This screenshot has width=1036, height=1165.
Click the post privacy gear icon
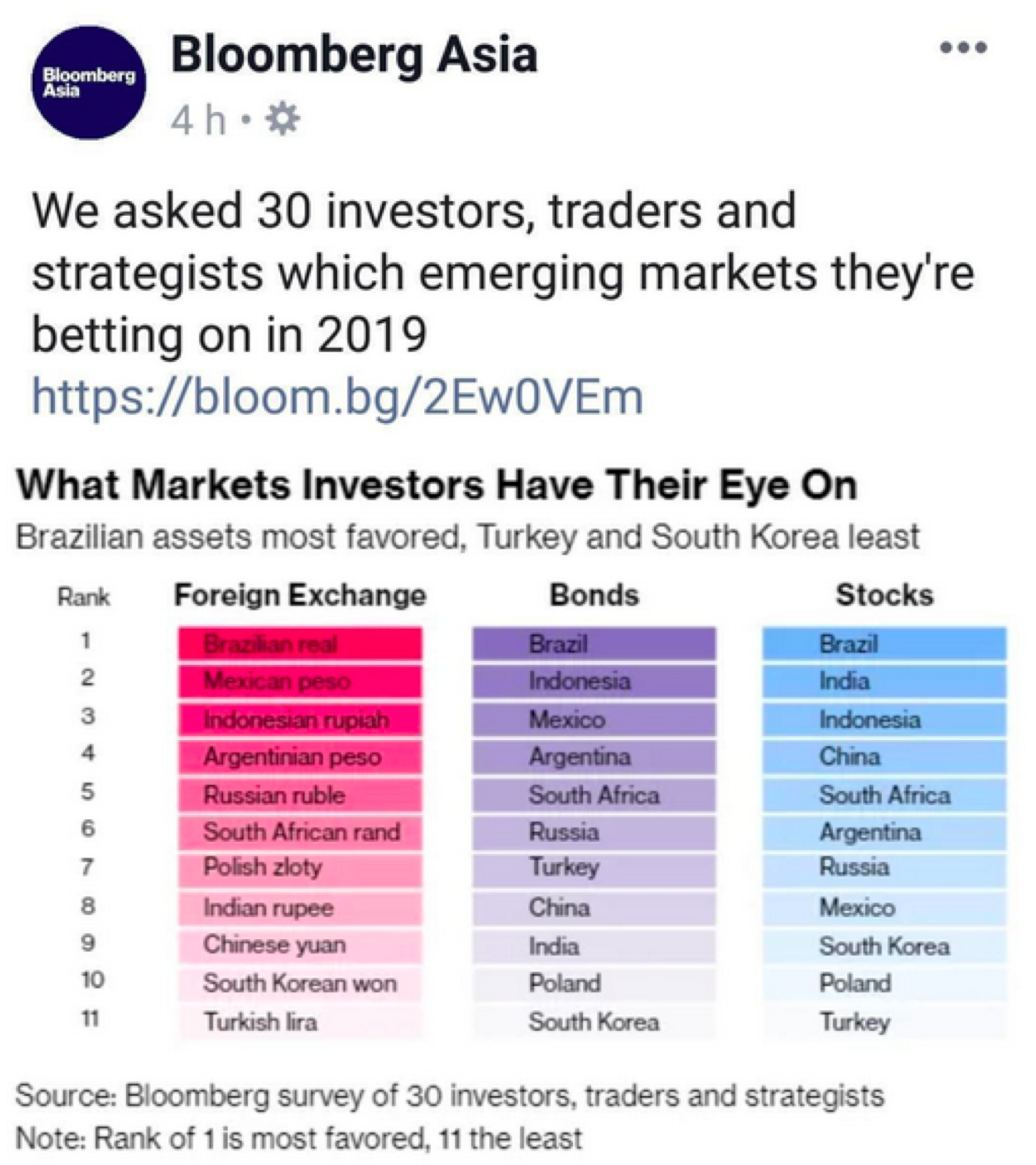pyautogui.click(x=283, y=119)
